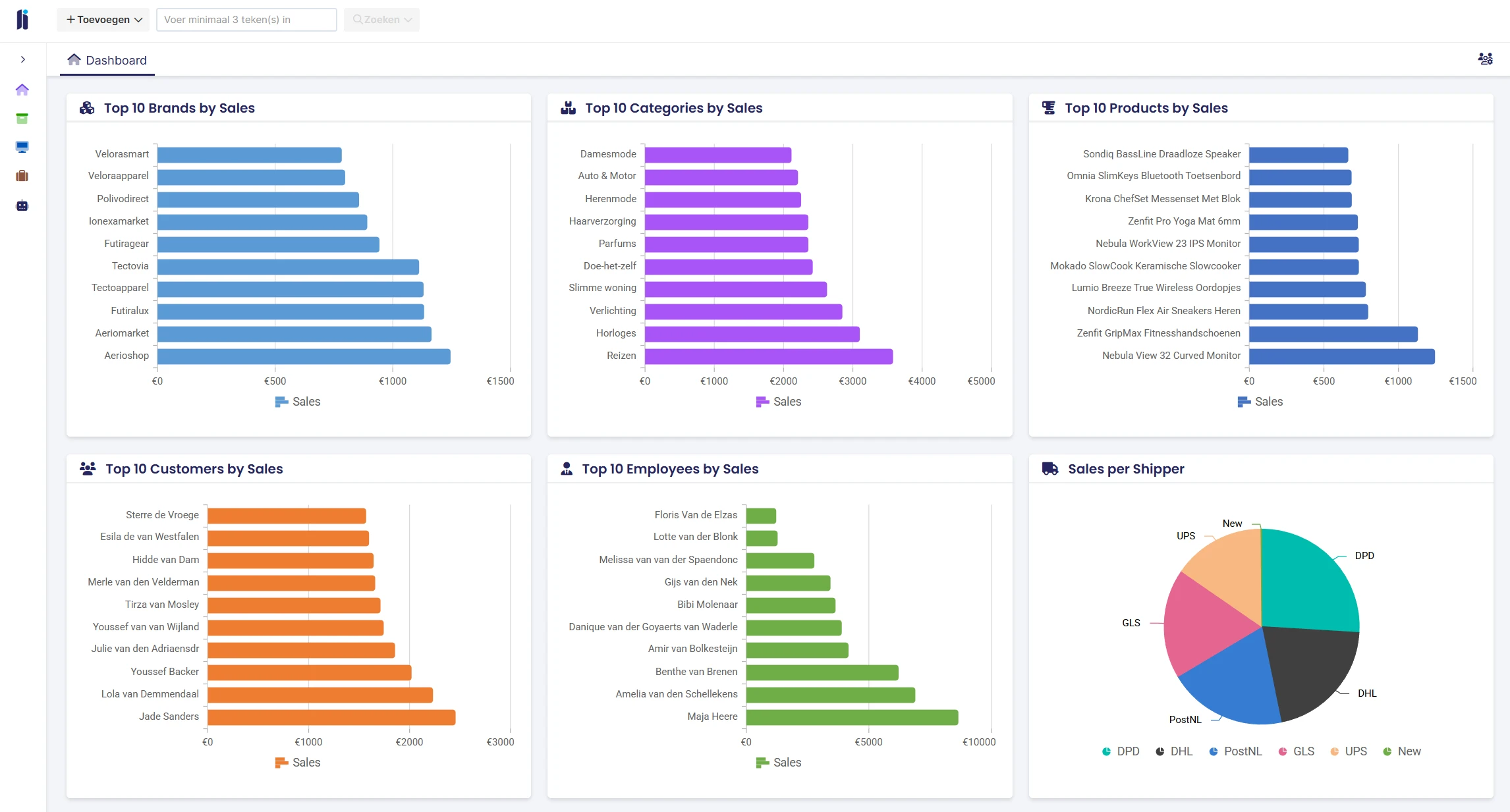The image size is (1510, 812).
Task: Toggle UPS in the shipper pie legend
Action: click(x=1349, y=751)
